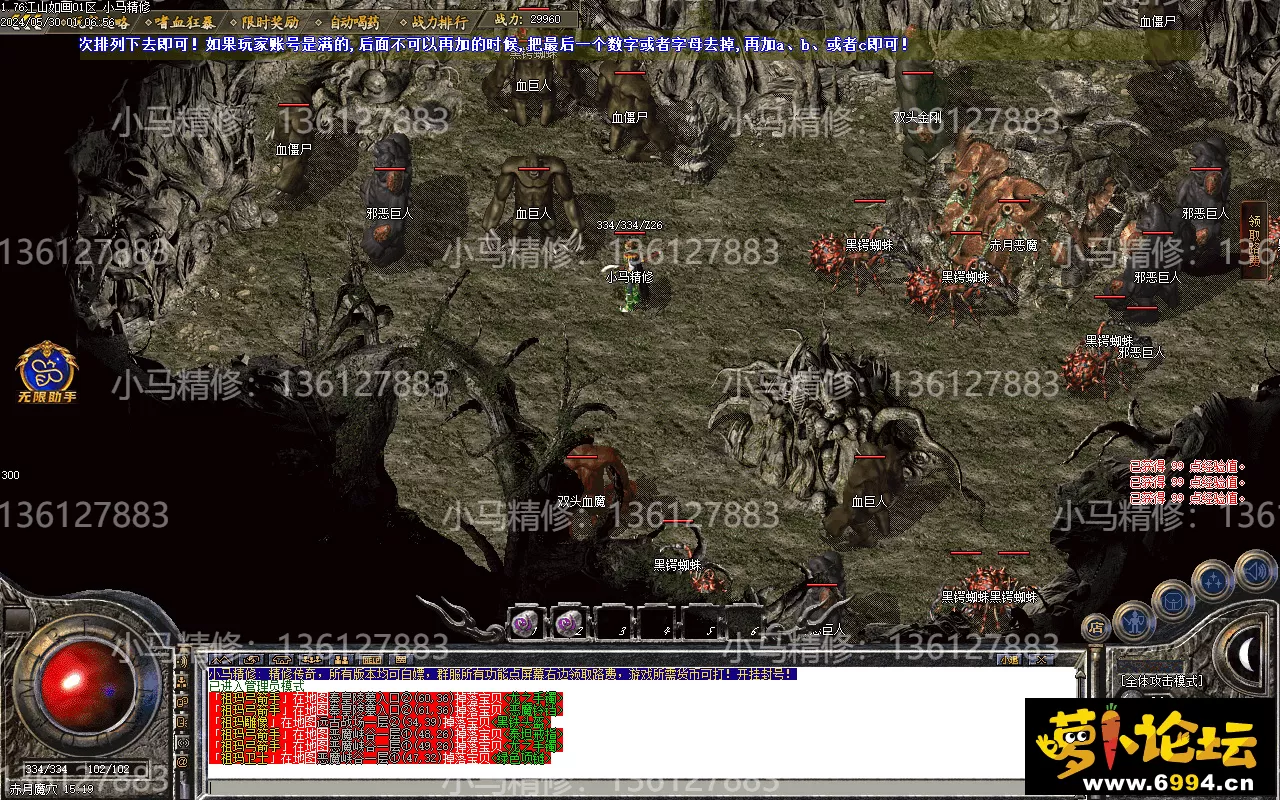This screenshot has width=1280, height=800.
Task: Open the character status round icon
Action: coord(1134,622)
